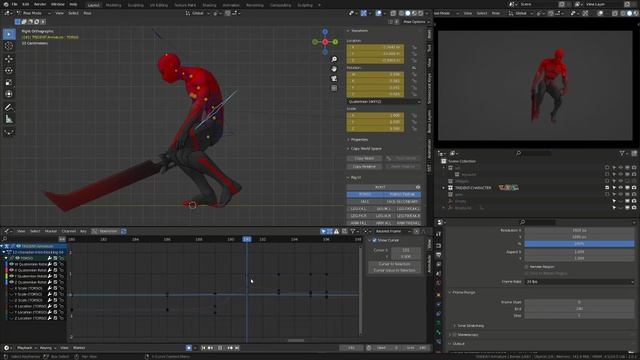
Task: Toggle eye on X Quaternion Rotation channel
Action: coord(11,270)
